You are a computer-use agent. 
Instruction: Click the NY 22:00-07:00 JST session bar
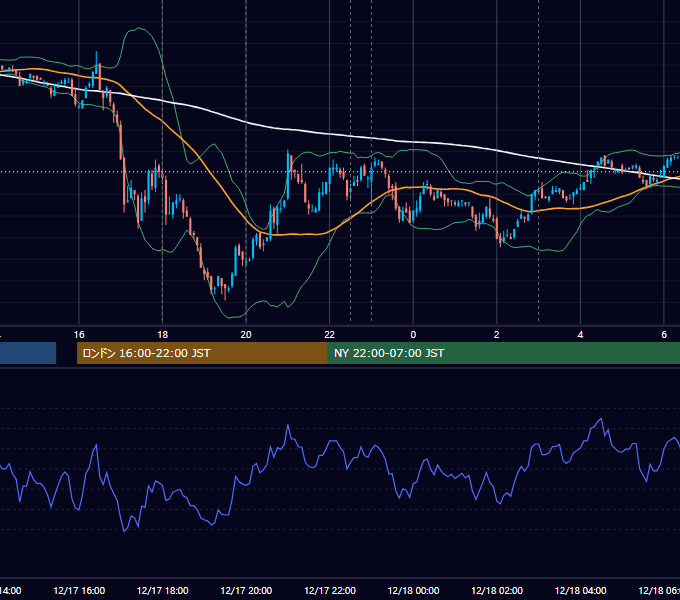coord(503,353)
